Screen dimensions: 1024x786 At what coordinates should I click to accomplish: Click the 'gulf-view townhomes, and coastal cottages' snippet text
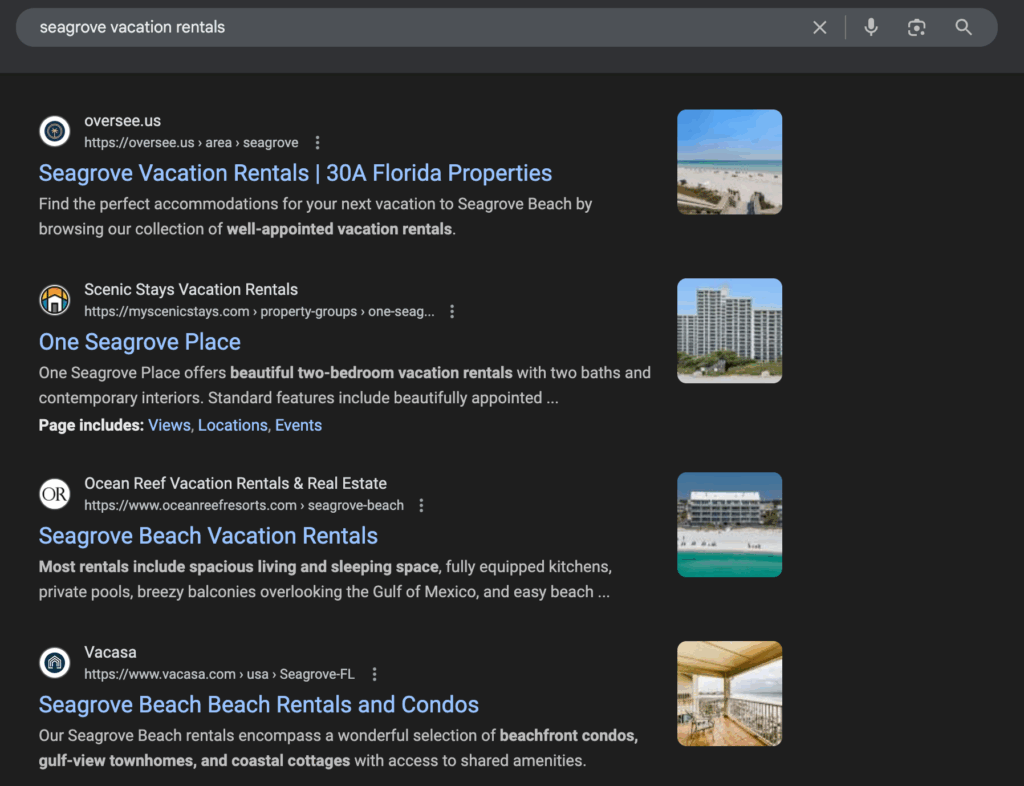click(195, 761)
